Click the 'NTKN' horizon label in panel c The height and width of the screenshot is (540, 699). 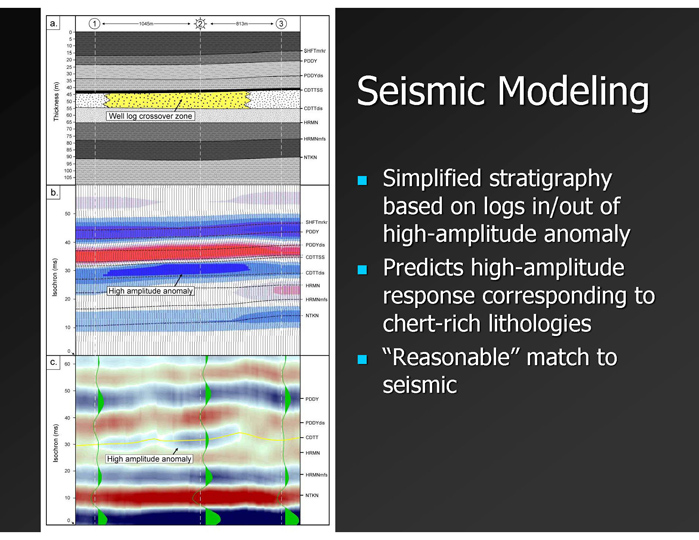[312, 495]
